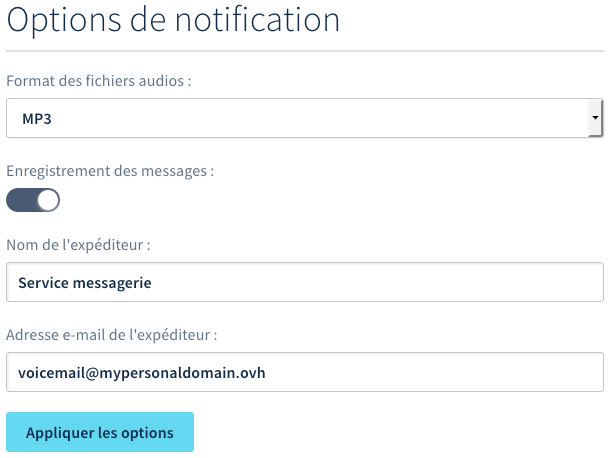Focus the Nom de l'expéditeur input field
The image size is (611, 458).
point(305,282)
